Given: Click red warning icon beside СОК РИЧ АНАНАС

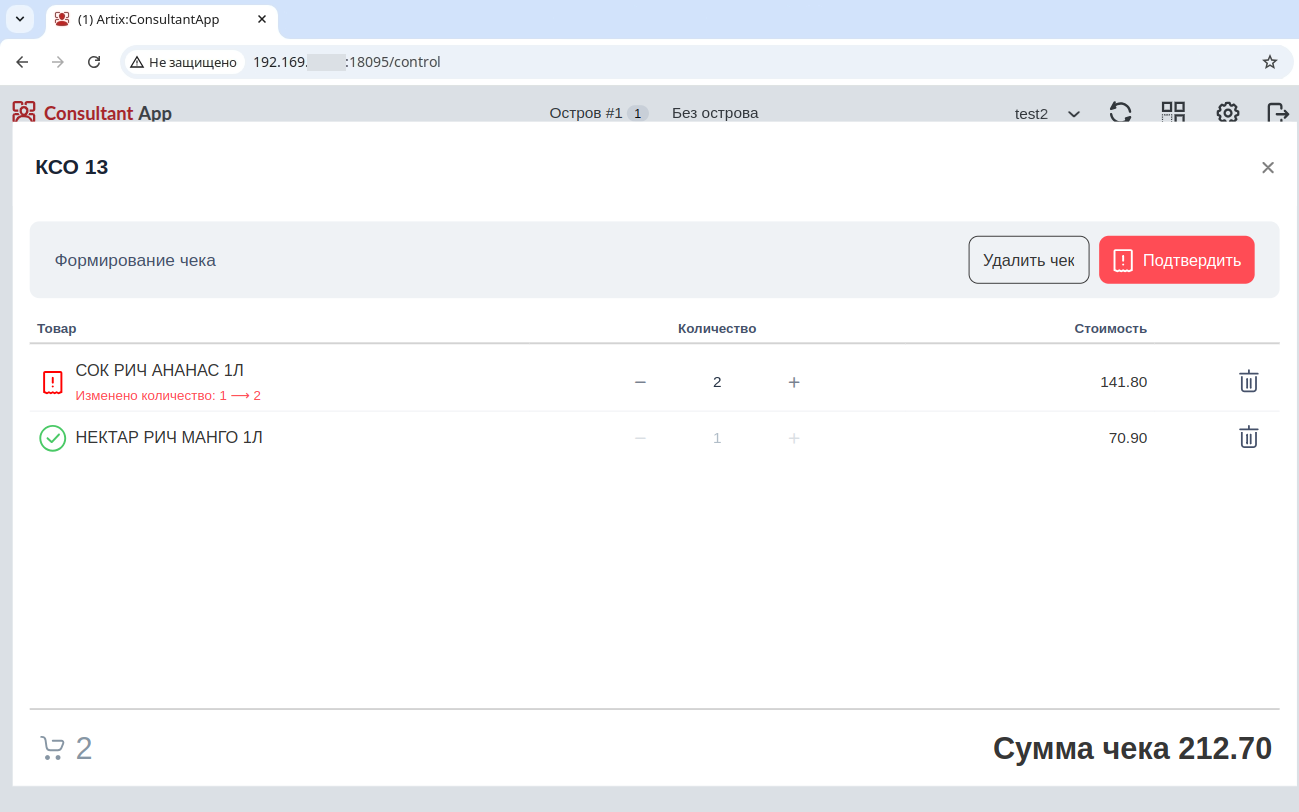Looking at the screenshot, I should 52,382.
